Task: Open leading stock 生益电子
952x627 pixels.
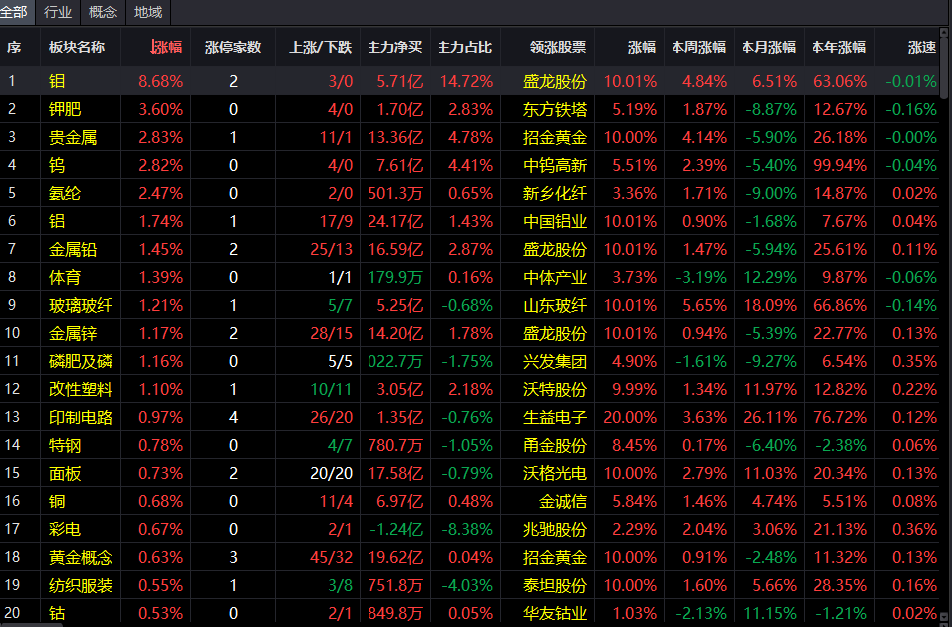Action: 555,417
